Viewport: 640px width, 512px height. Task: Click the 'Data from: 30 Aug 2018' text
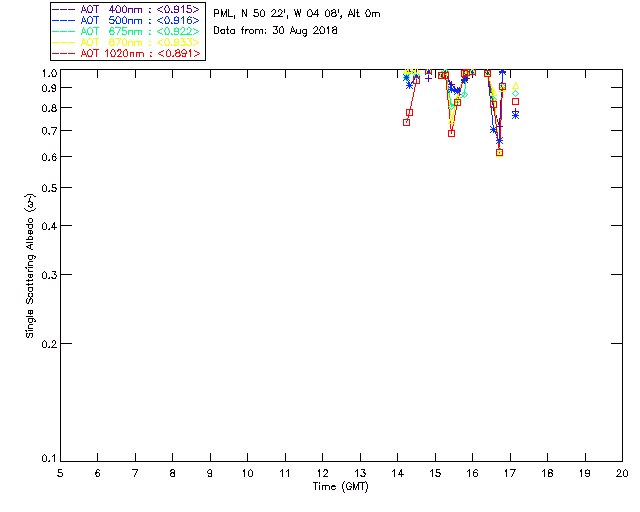coord(276,30)
